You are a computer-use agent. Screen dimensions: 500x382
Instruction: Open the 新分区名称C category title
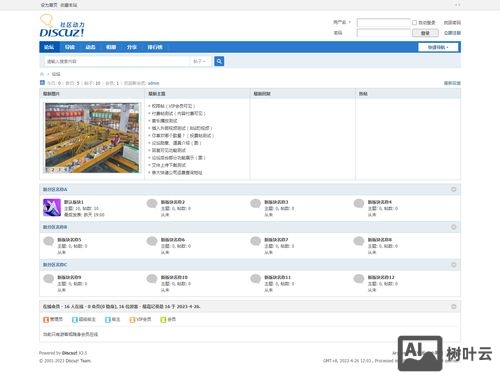[55, 265]
